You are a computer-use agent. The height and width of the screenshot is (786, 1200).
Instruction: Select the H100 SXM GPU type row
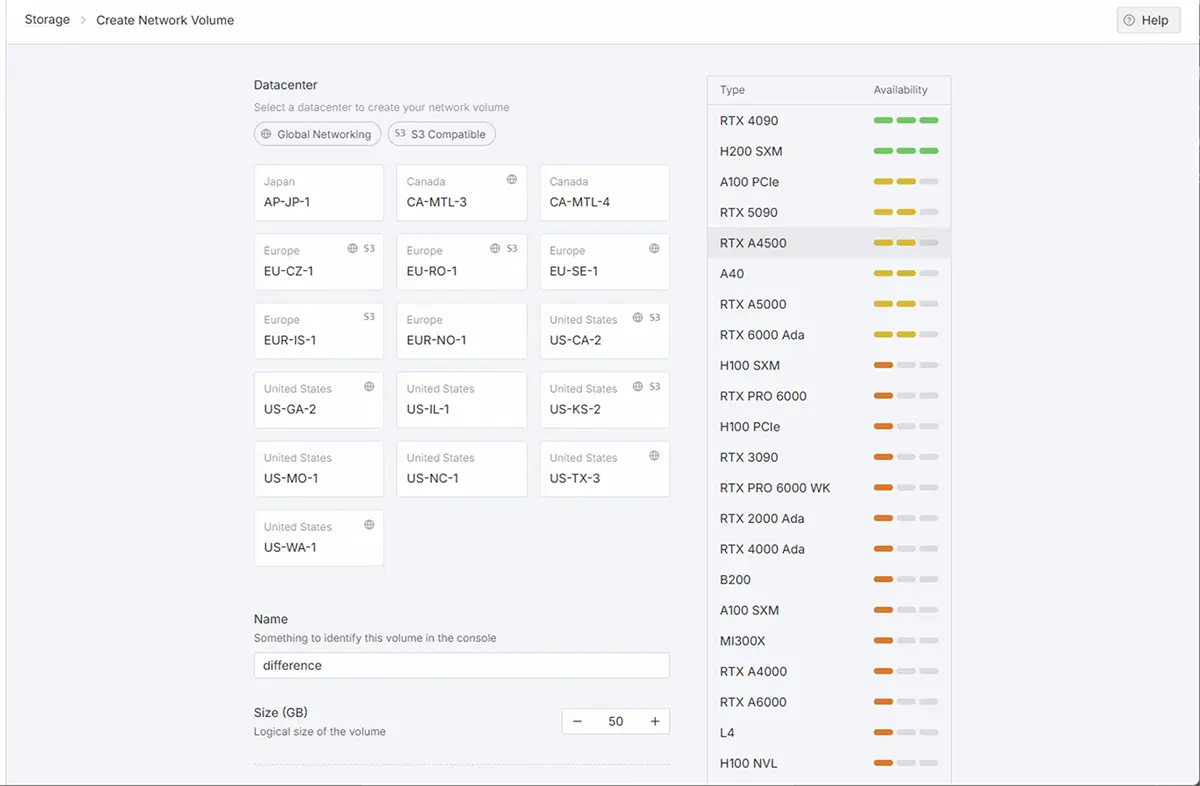point(828,366)
